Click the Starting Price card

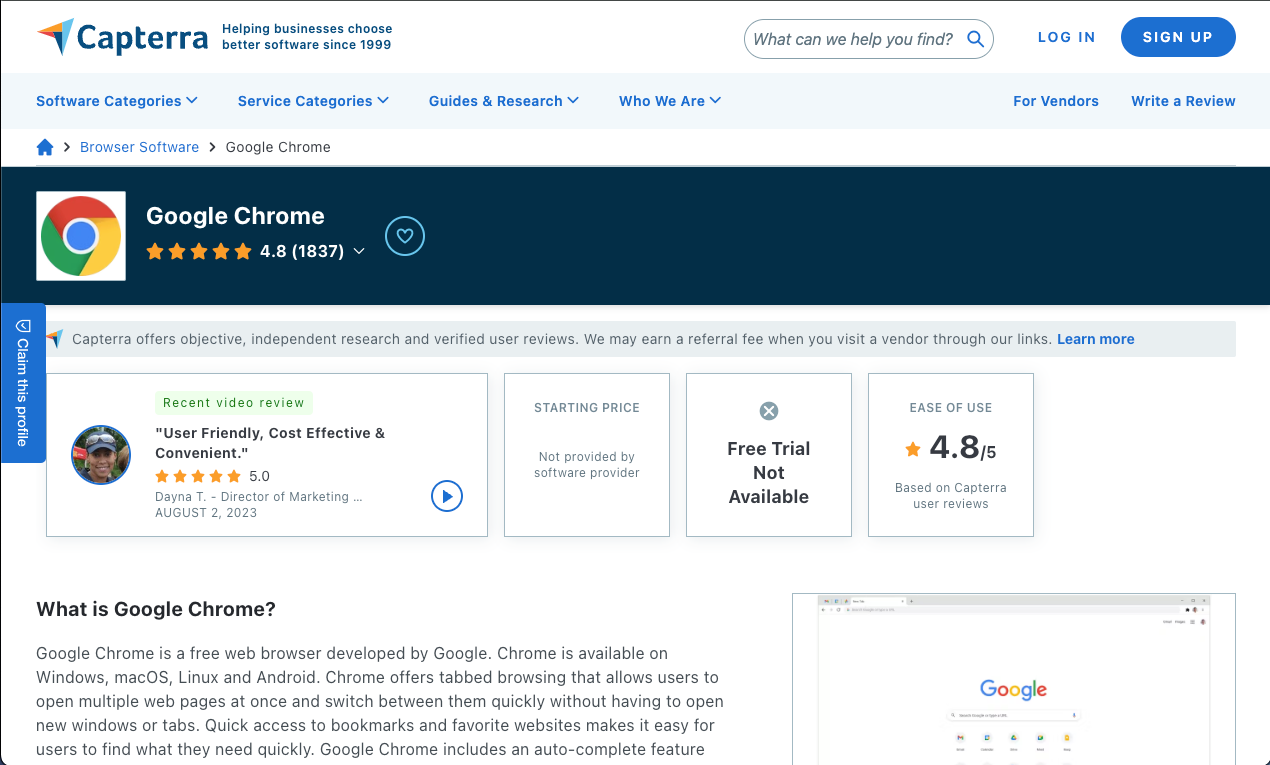(x=587, y=455)
